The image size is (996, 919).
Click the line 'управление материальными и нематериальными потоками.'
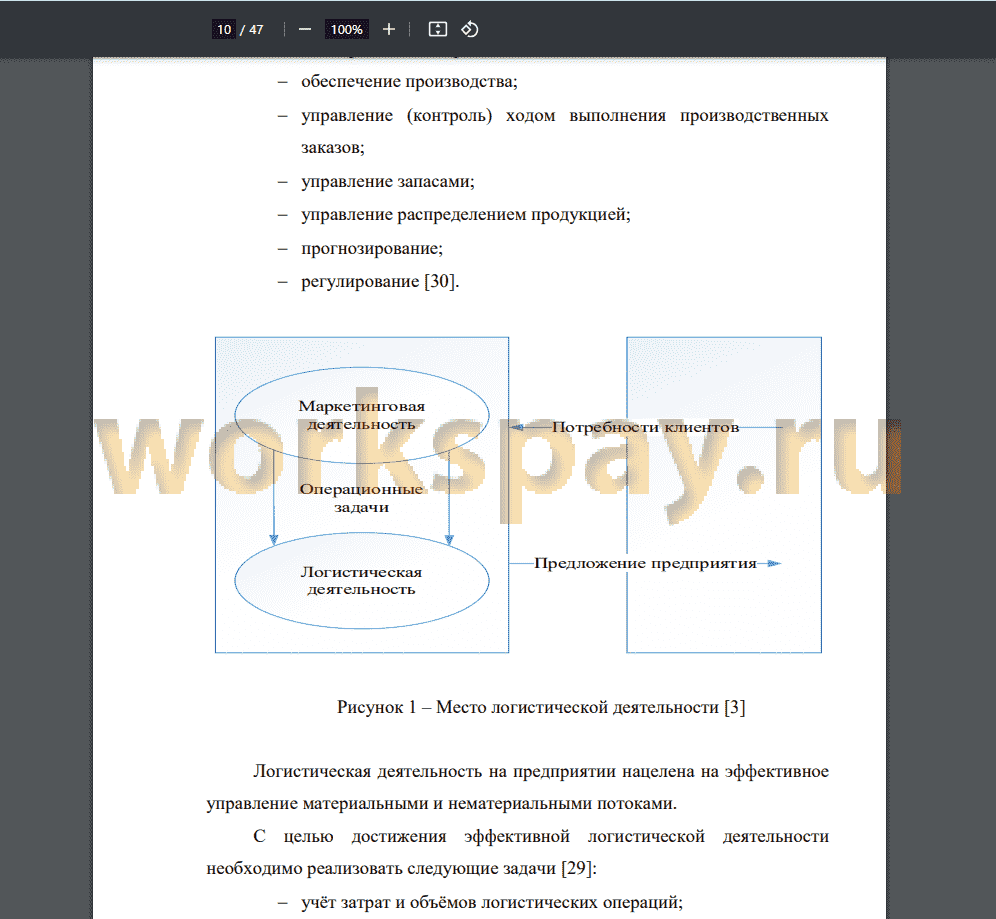(x=441, y=804)
